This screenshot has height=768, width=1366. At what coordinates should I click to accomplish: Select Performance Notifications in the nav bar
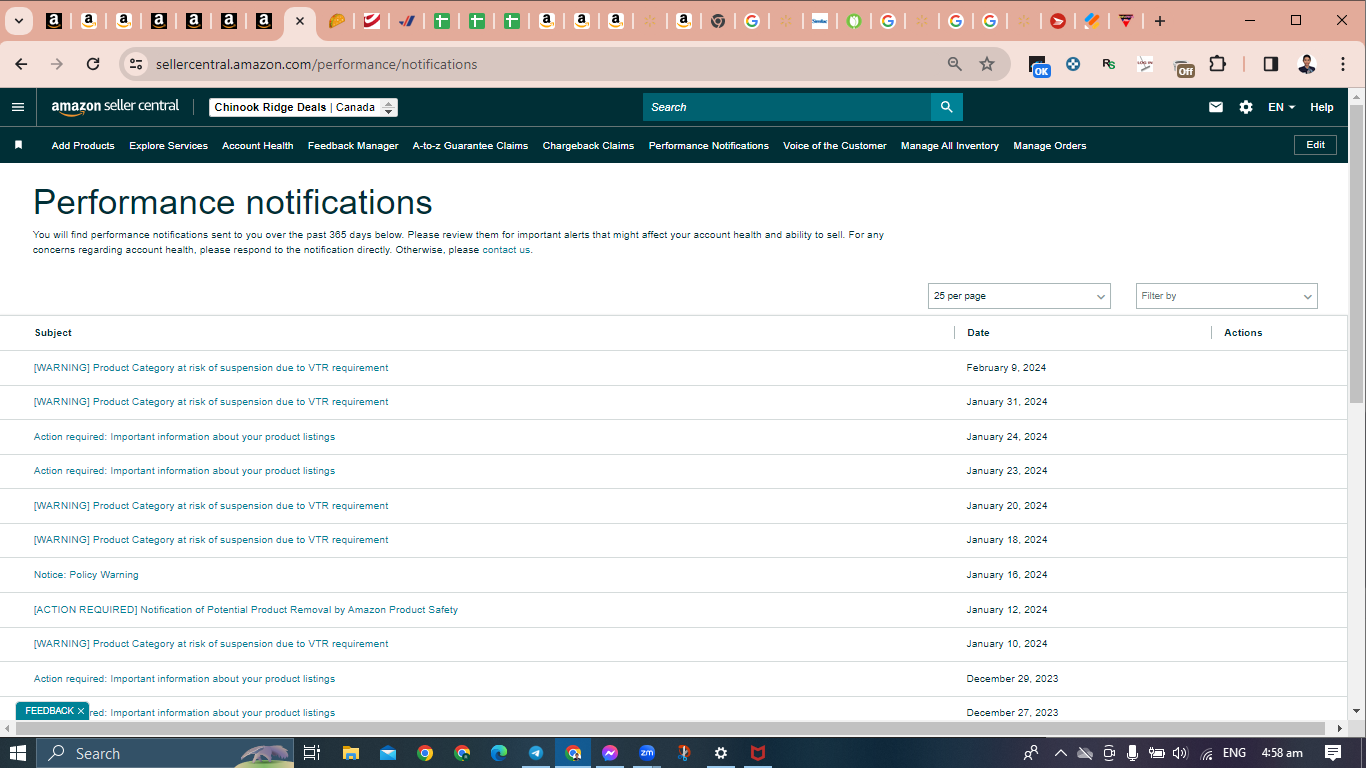709,146
